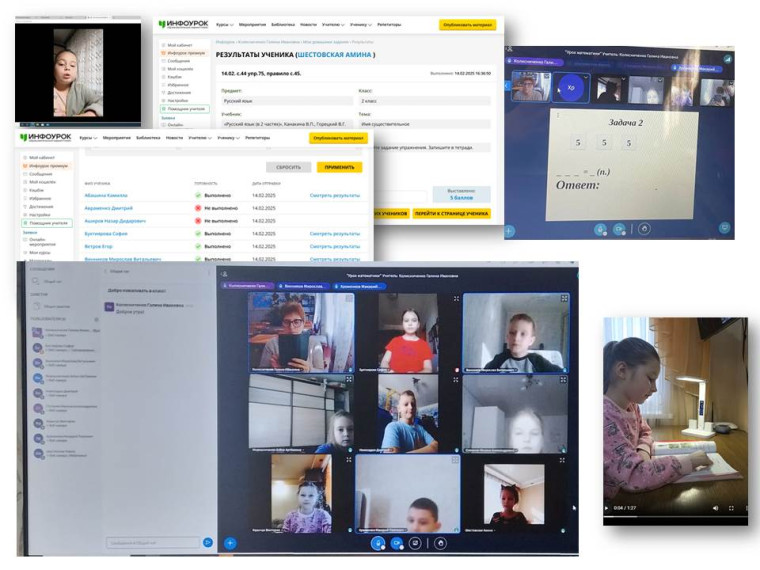760x570 pixels.
Task: Open the ШЕСТОВСКАЯ АМИНА student link
Action: pos(334,55)
